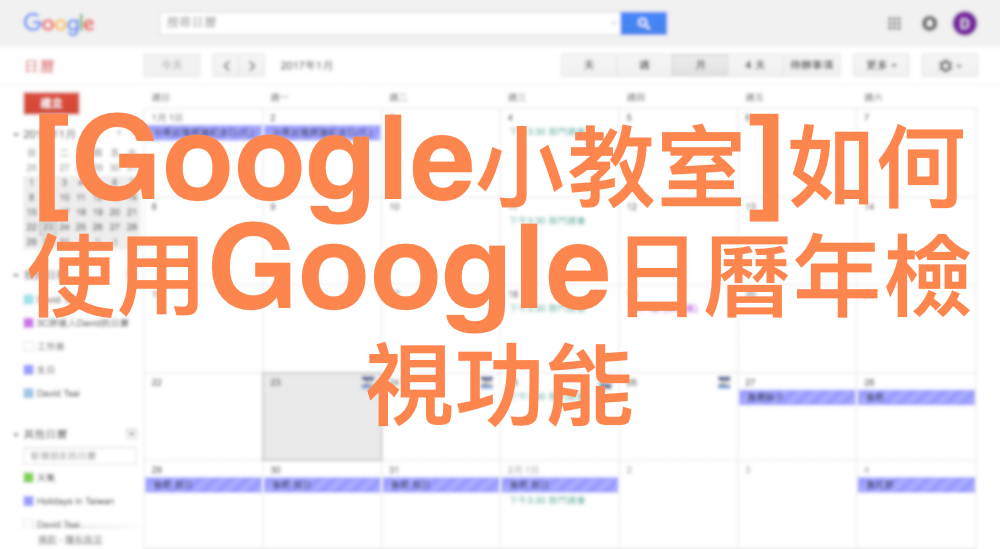Open green 3:30 event on January 11
1000x549 pixels.
pos(547,221)
